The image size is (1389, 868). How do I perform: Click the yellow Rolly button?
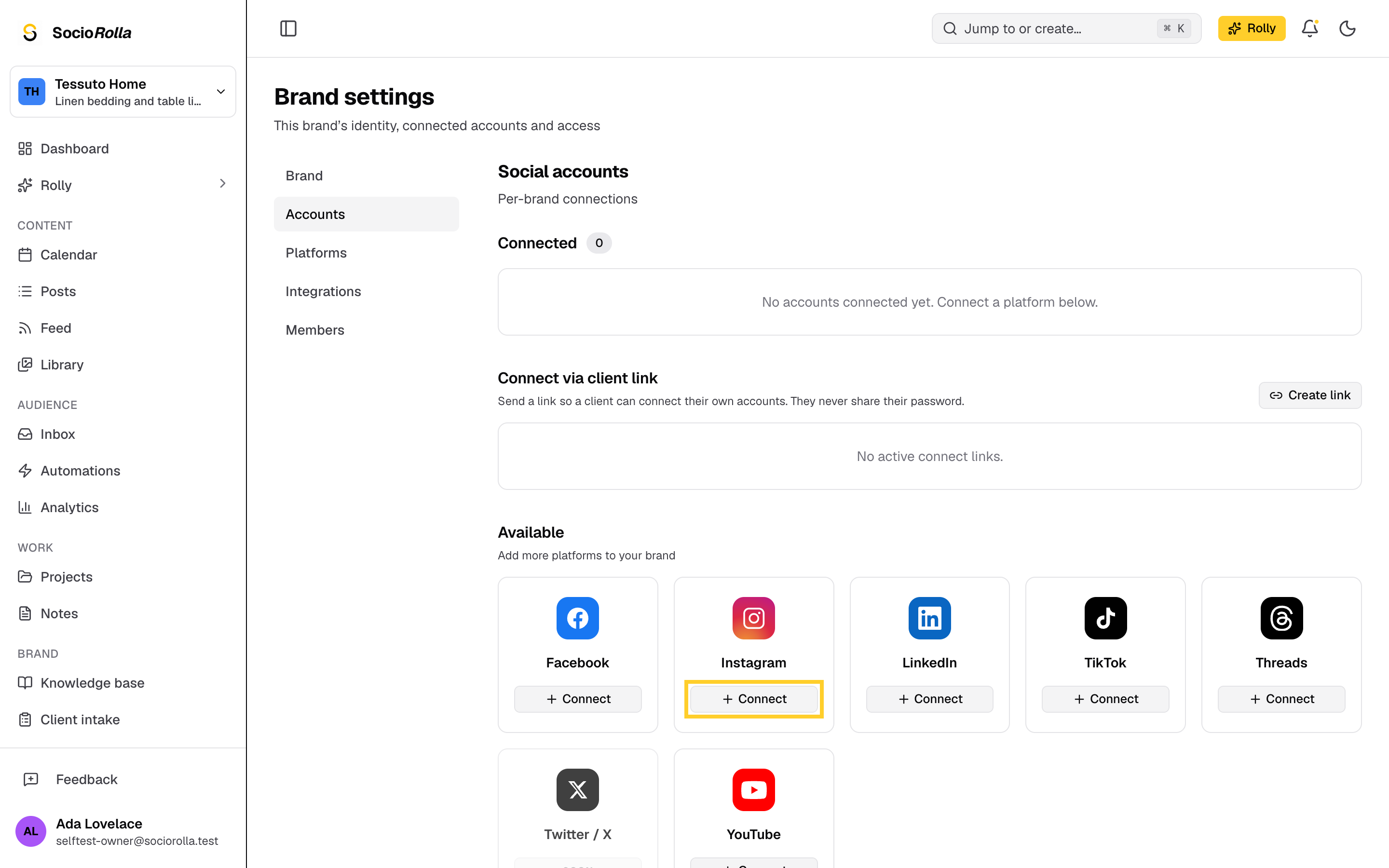[x=1251, y=28]
